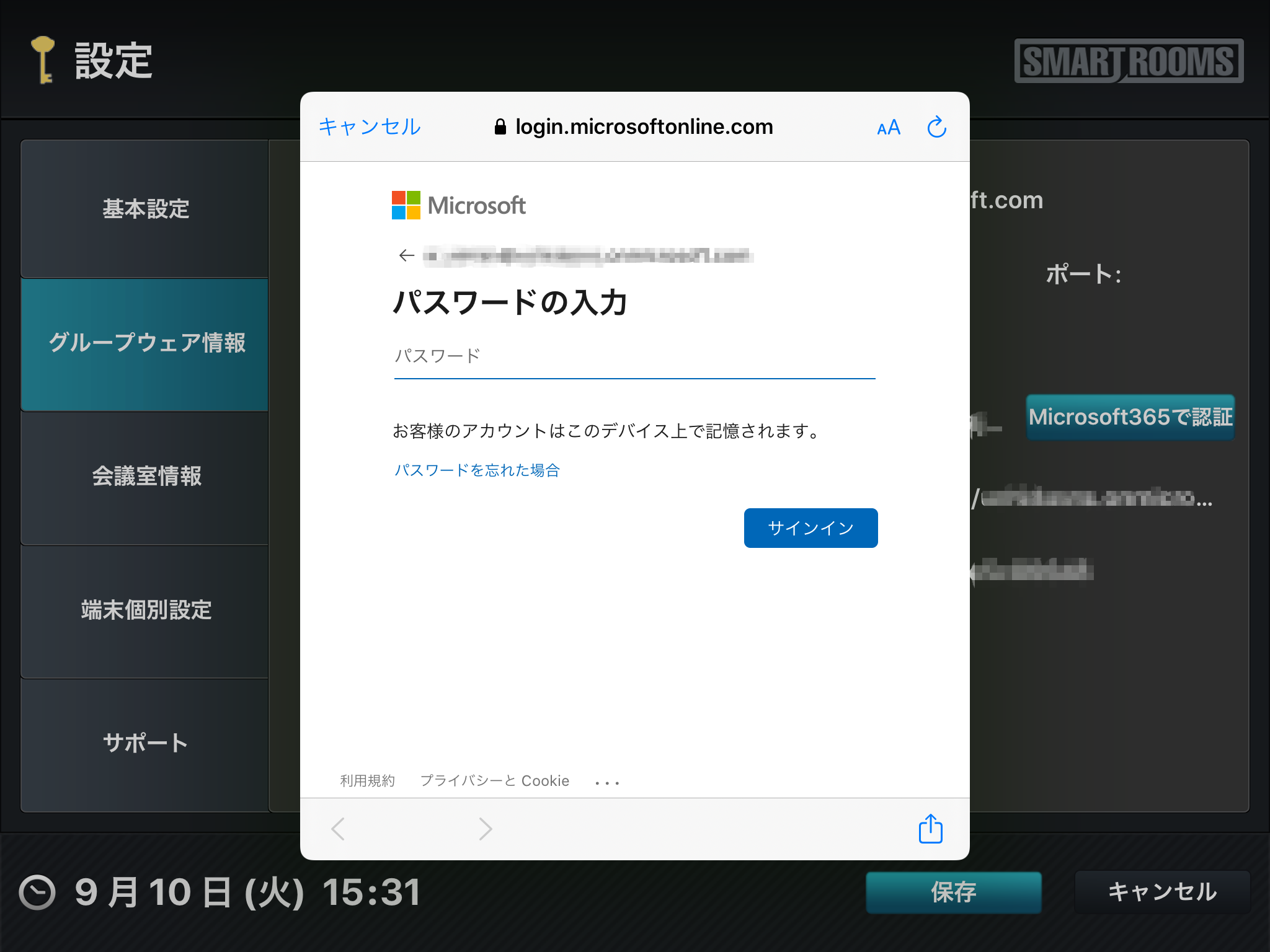The image size is (1270, 952).
Task: Open the 基本設定 tab
Action: (x=145, y=209)
